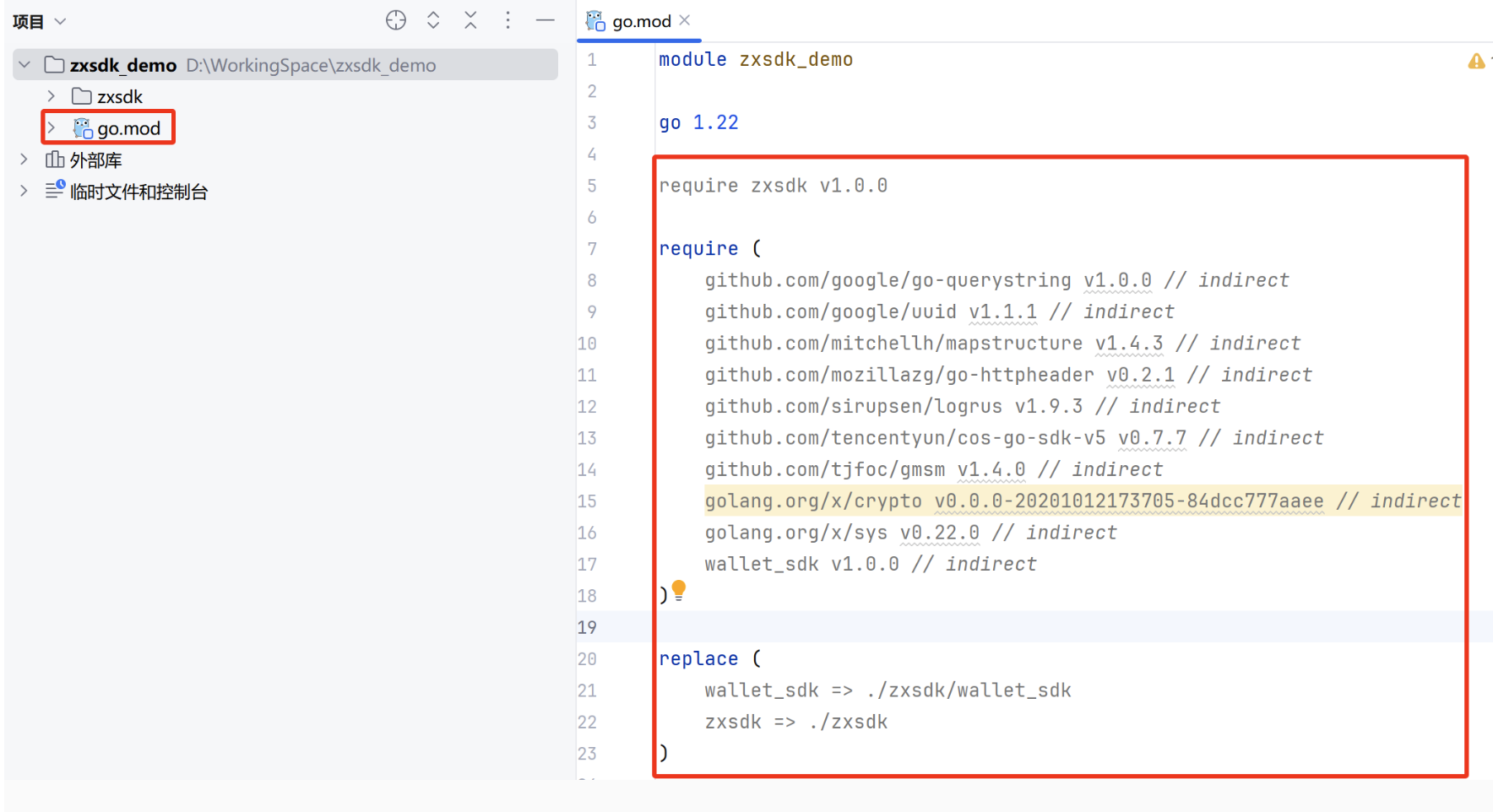This screenshot has width=1493, height=812.
Task: Click the go.mod gopher file icon in tree
Action: pos(83,128)
